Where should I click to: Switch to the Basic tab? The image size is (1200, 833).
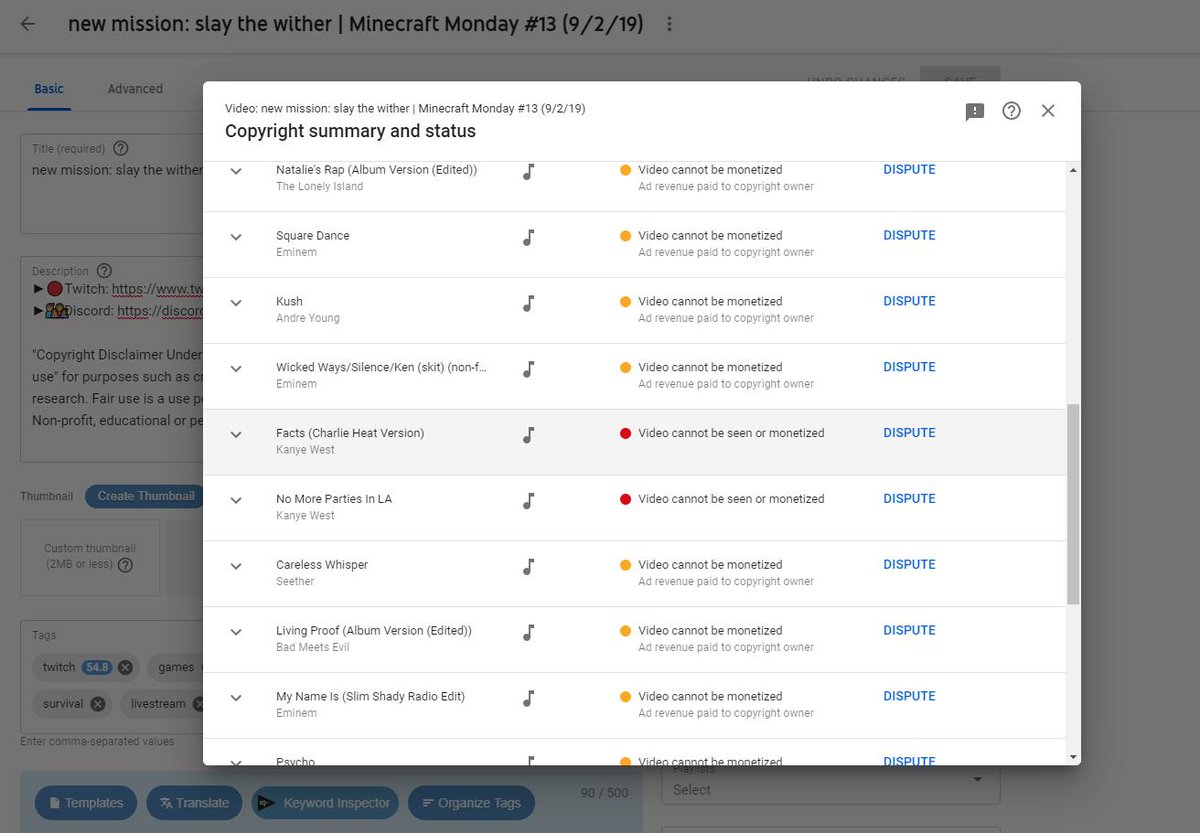[x=49, y=89]
